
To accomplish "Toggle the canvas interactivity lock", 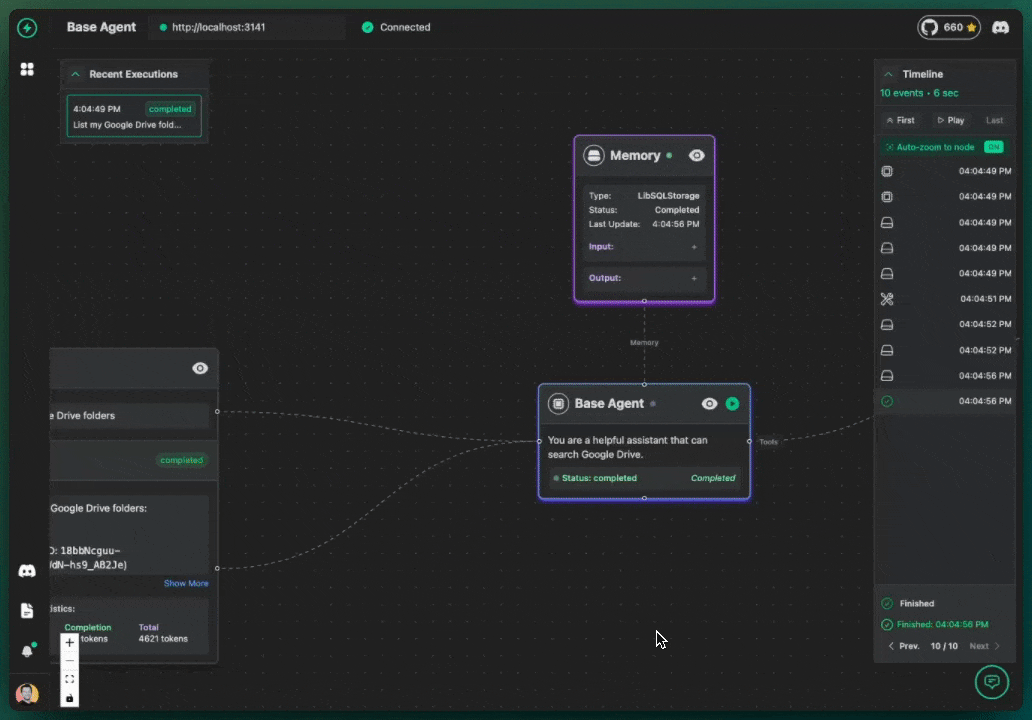I will coord(70,698).
